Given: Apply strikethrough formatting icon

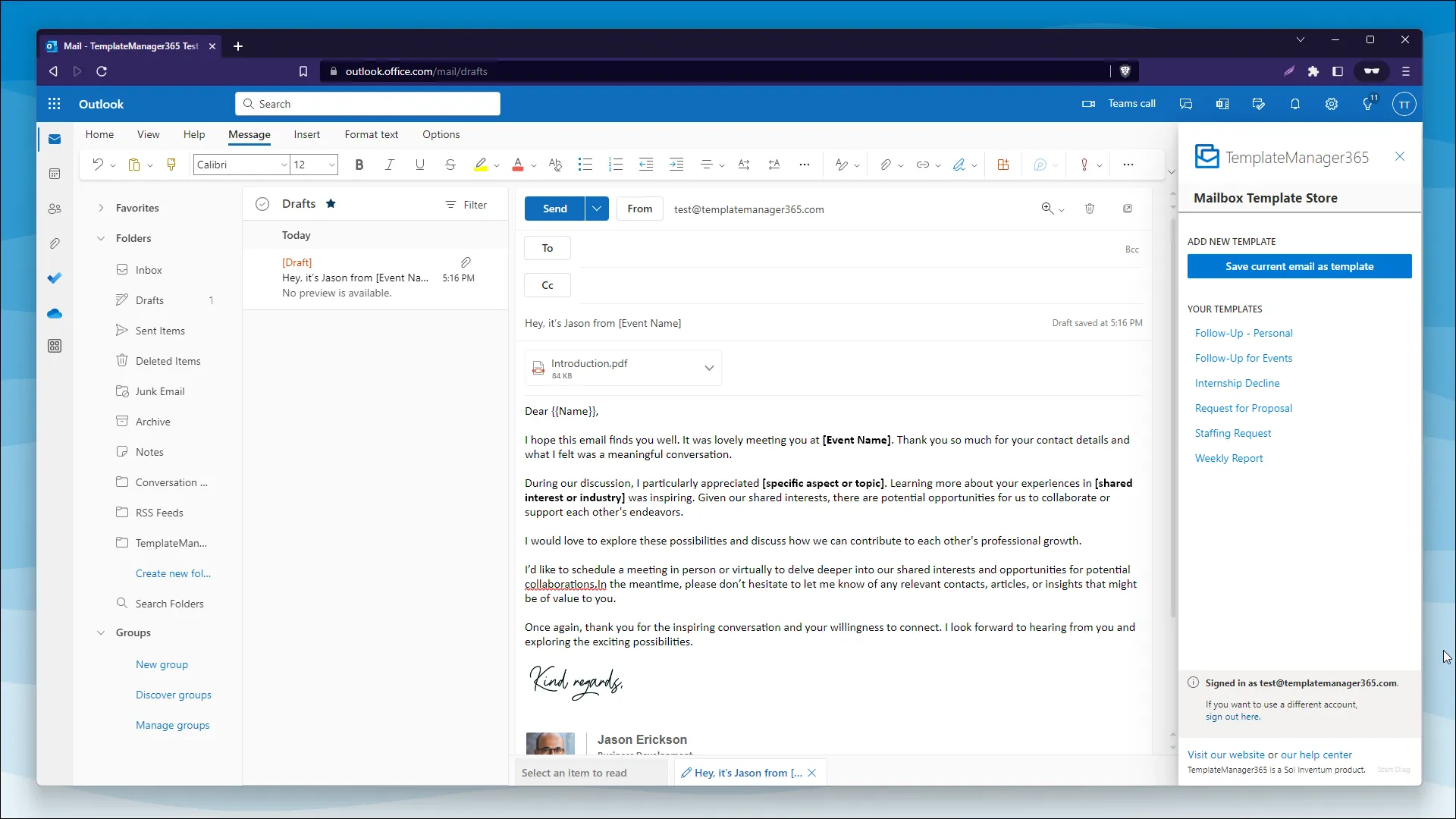Looking at the screenshot, I should point(450,165).
